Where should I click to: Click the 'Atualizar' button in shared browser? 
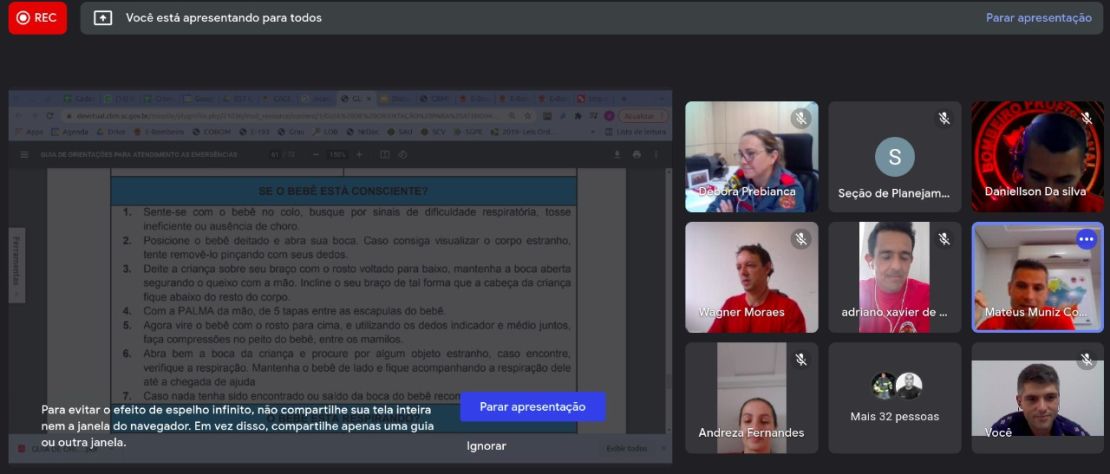(642, 115)
